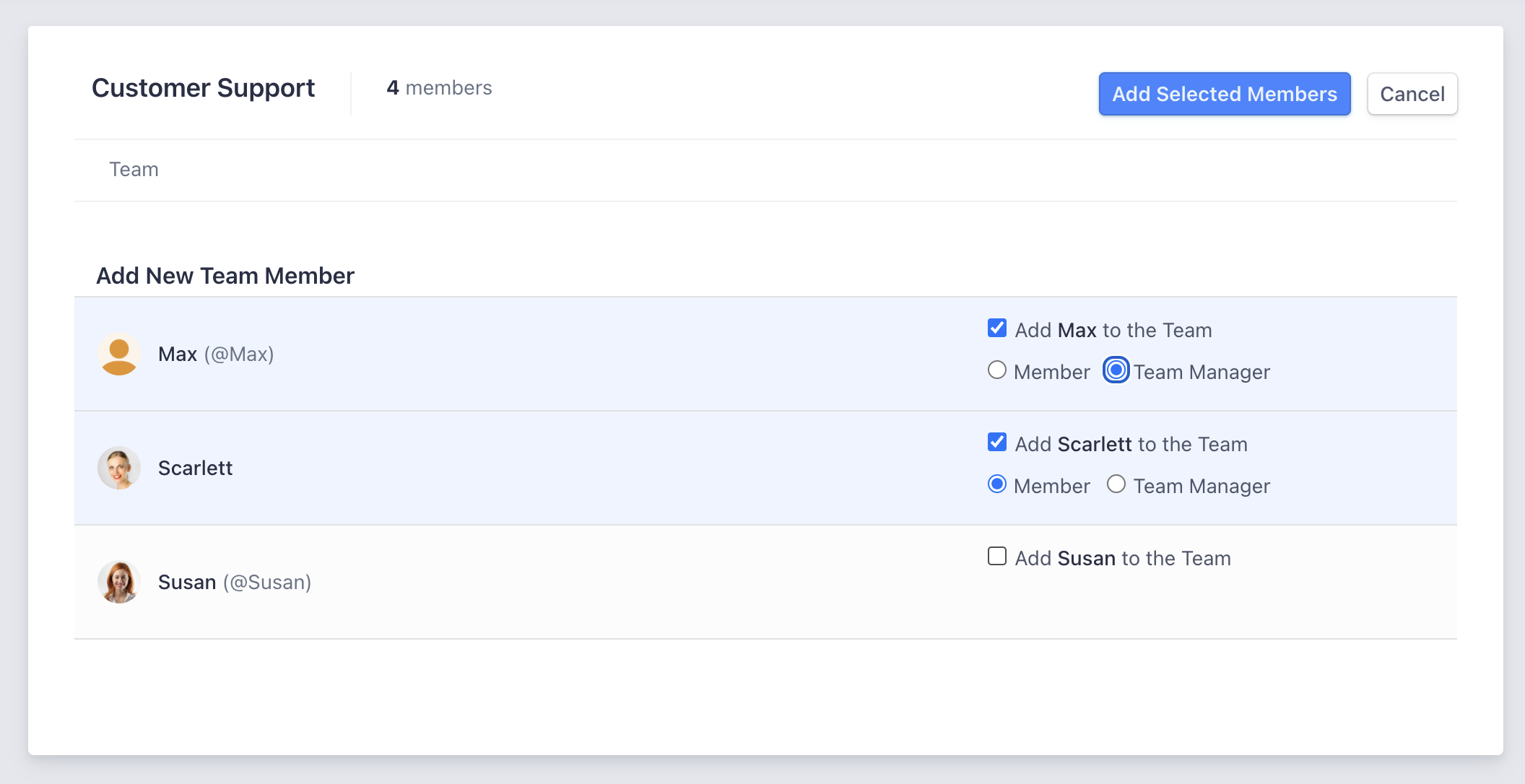Click Add Selected Members button
Screen dimensions: 1525x784
1224,94
